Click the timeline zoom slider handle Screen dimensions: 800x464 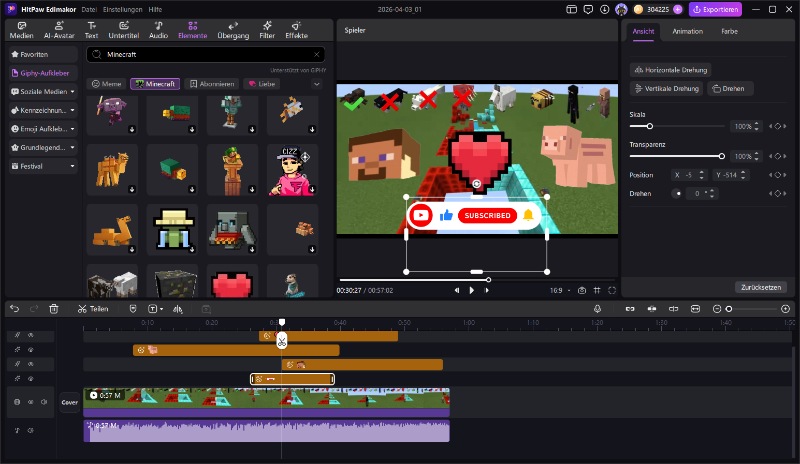[x=729, y=309]
